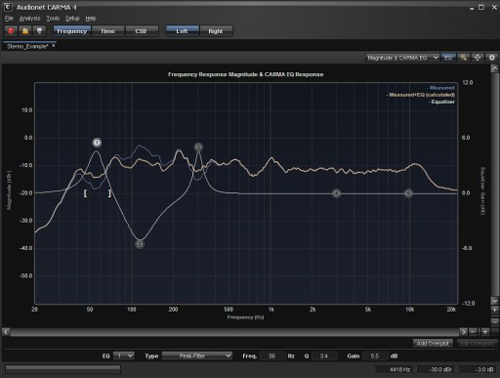500x378 pixels.
Task: Click the Equalizer legend entry
Action: pos(442,102)
